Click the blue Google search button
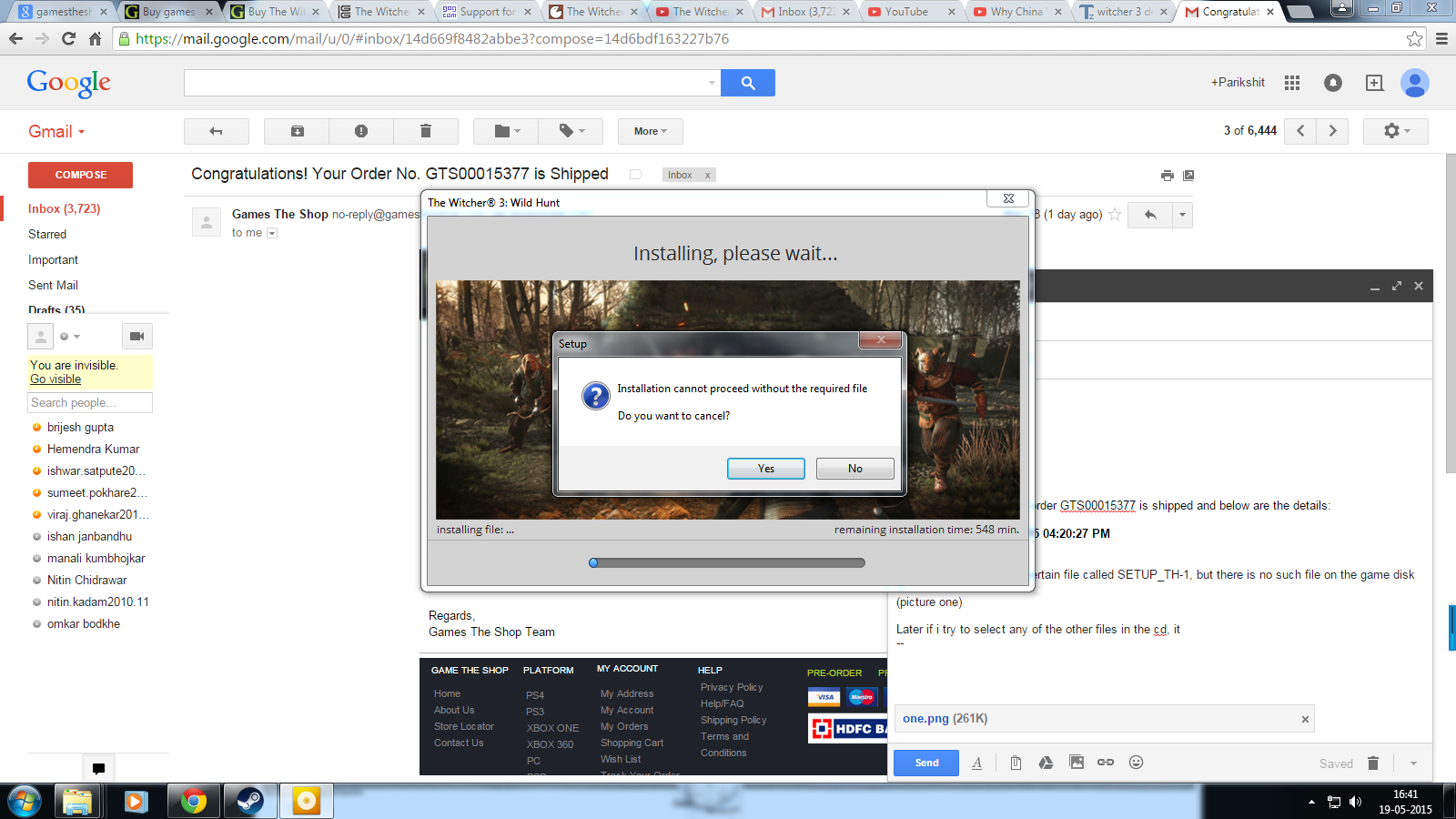Image resolution: width=1456 pixels, height=819 pixels. [x=748, y=83]
